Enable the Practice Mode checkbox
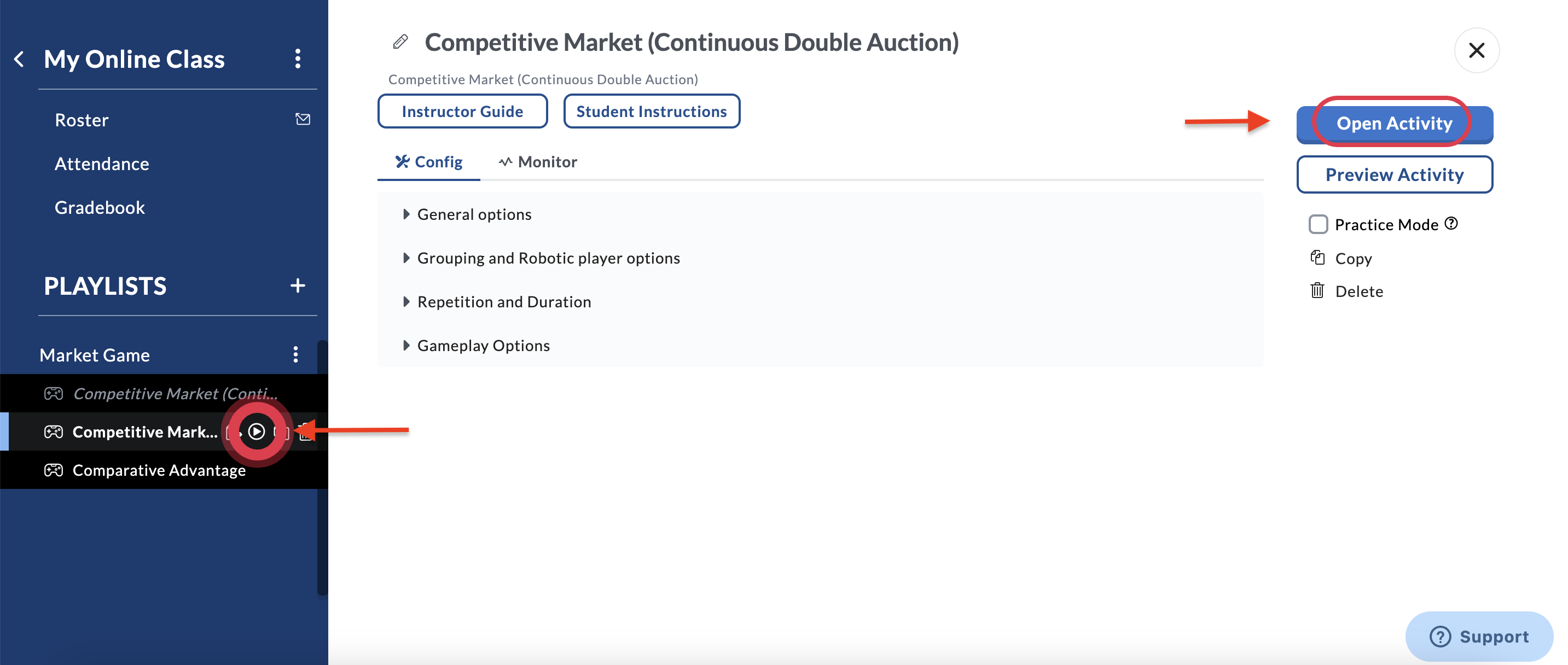This screenshot has height=665, width=1568. (1319, 225)
